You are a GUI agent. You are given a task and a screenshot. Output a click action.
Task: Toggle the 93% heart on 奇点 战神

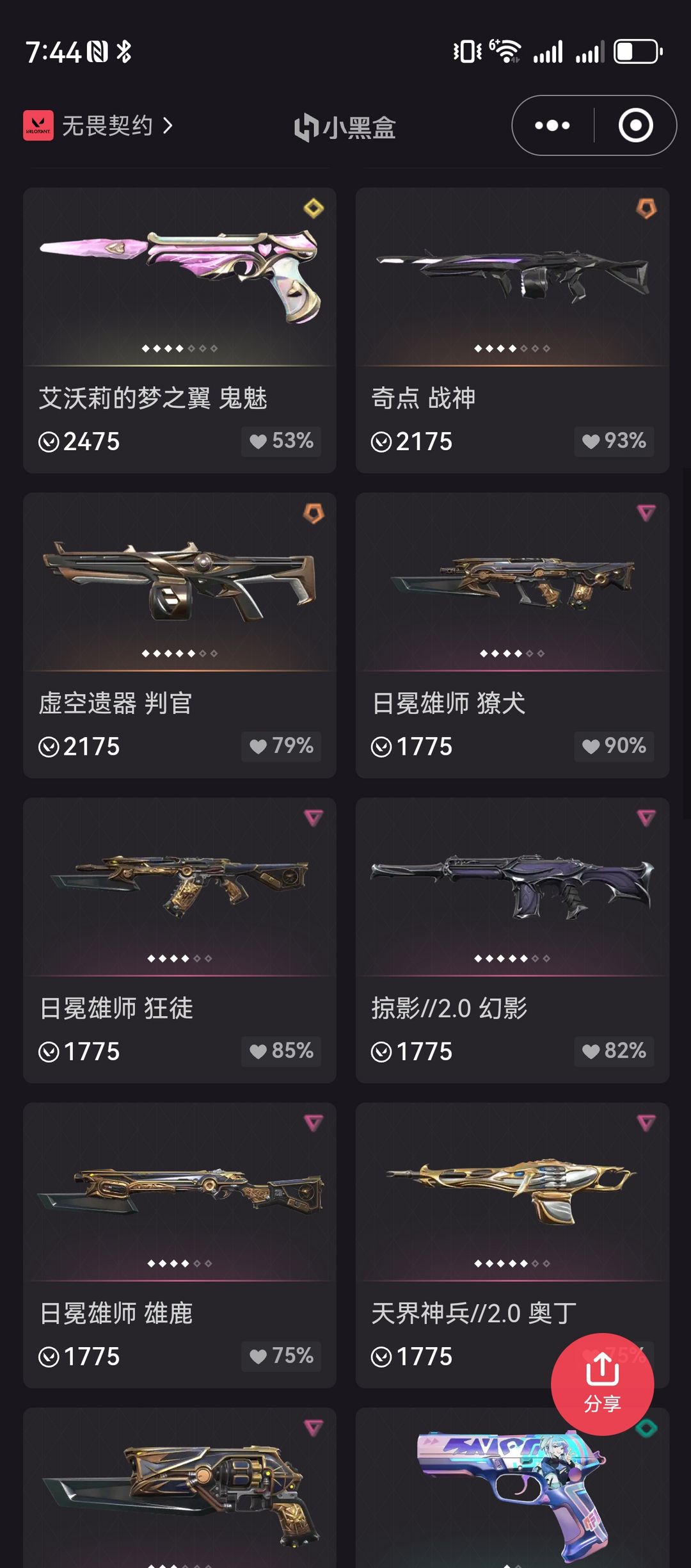[x=614, y=441]
